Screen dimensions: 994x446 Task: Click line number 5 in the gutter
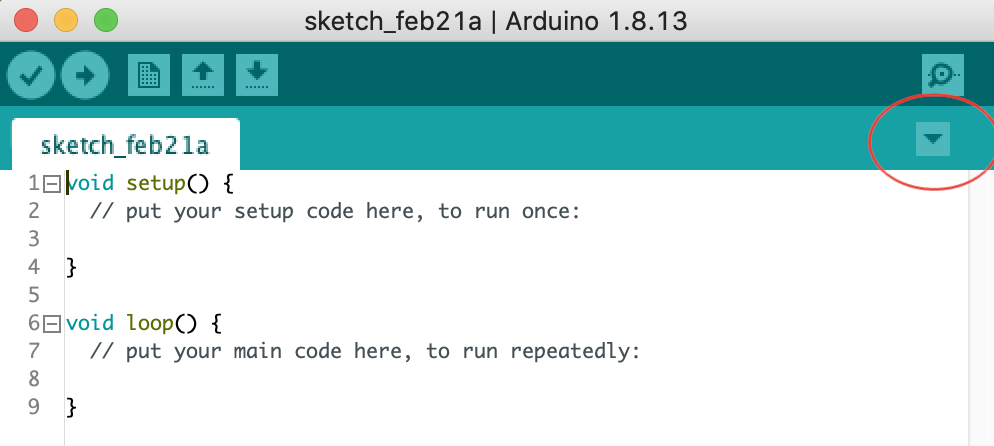click(34, 295)
